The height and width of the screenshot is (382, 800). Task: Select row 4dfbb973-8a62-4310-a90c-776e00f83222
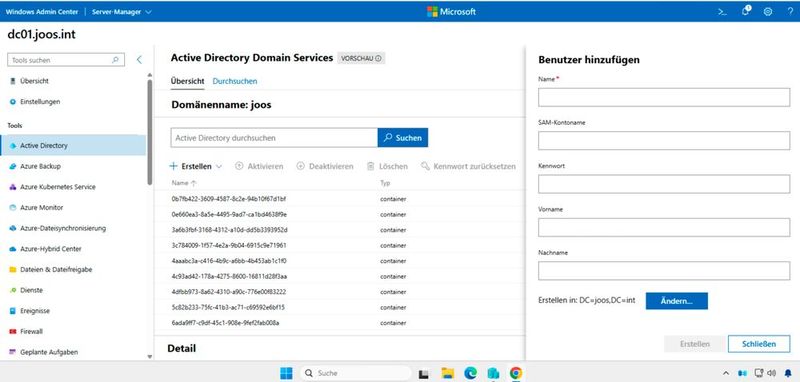[x=339, y=292]
